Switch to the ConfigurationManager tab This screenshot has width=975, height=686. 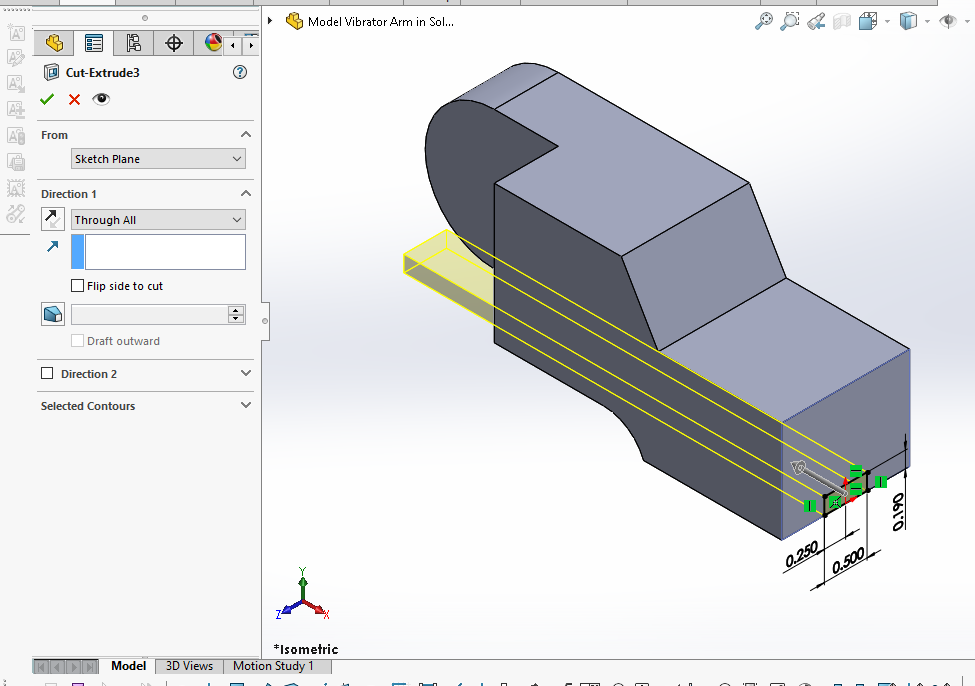pos(133,43)
